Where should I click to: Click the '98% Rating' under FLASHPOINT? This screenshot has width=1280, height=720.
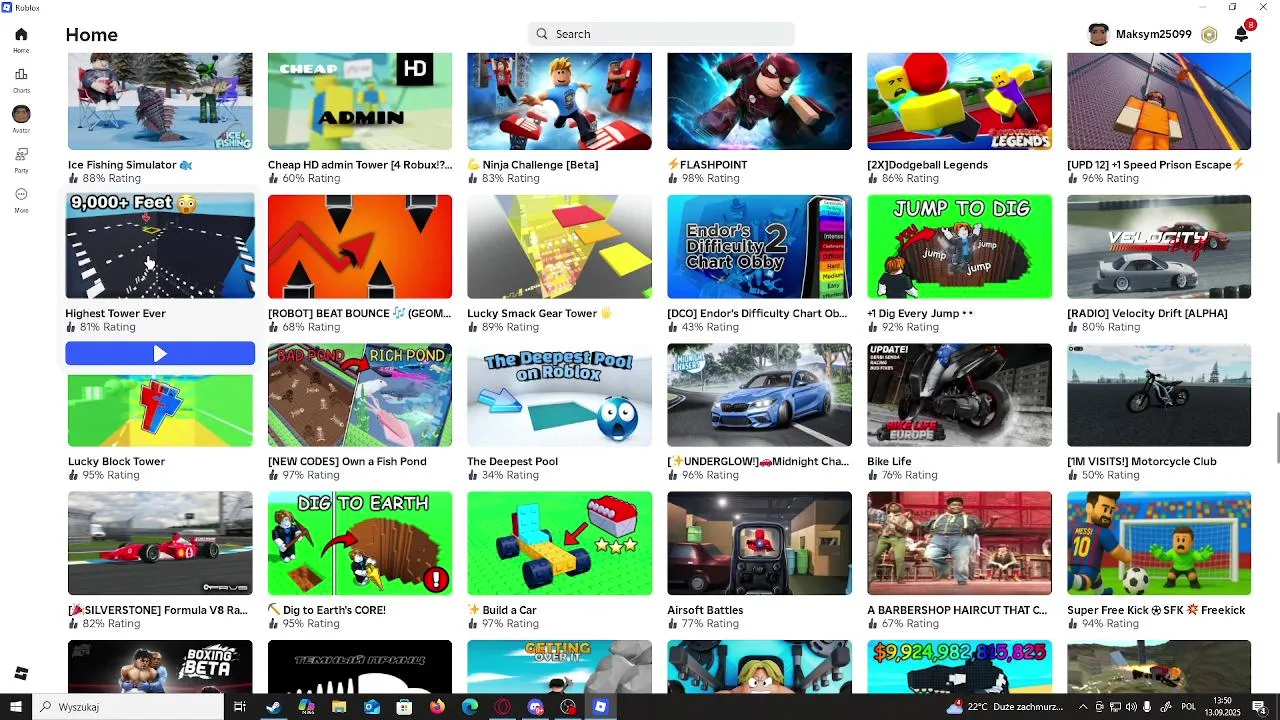[710, 179]
